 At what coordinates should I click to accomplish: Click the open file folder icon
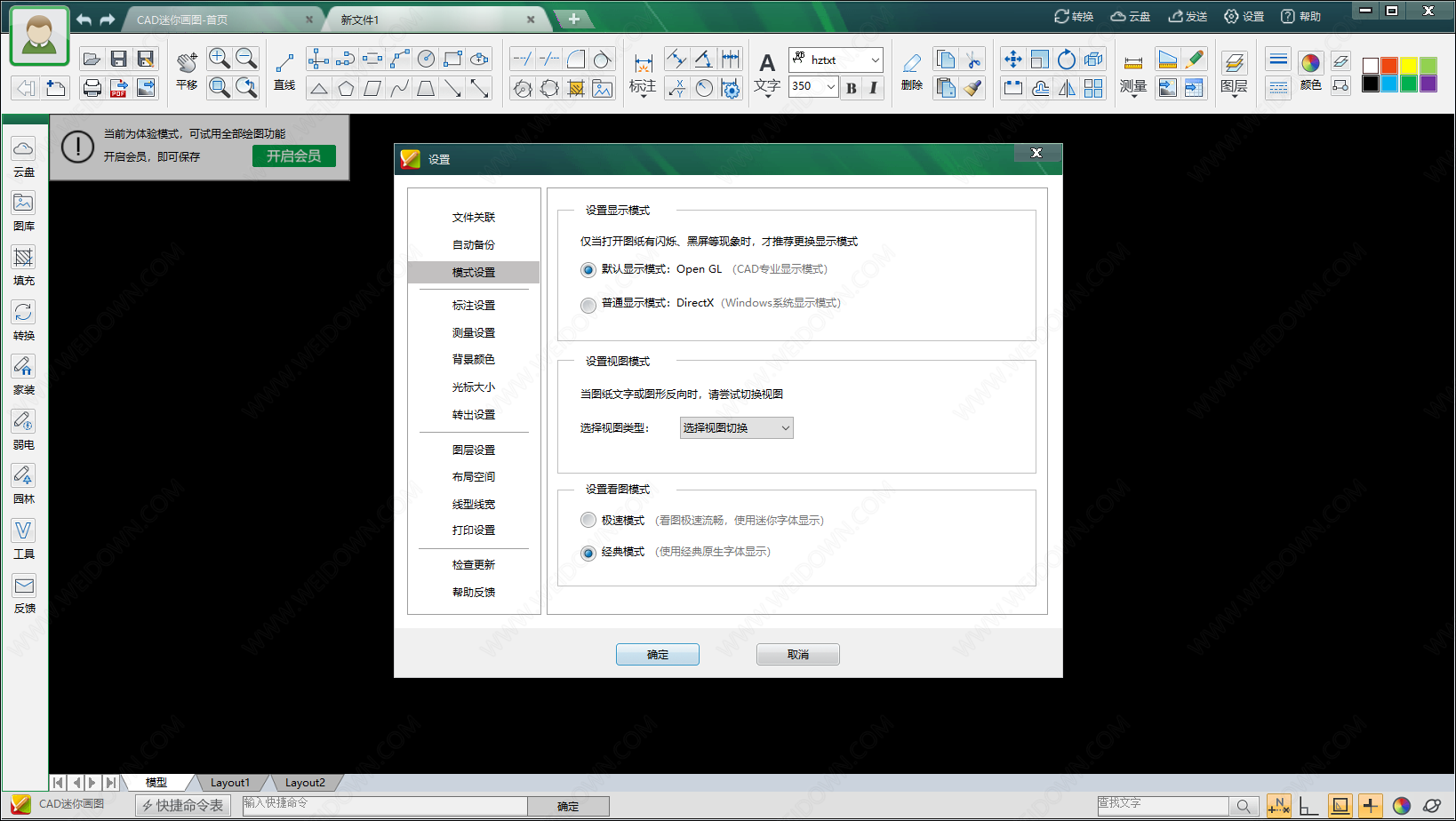click(92, 60)
